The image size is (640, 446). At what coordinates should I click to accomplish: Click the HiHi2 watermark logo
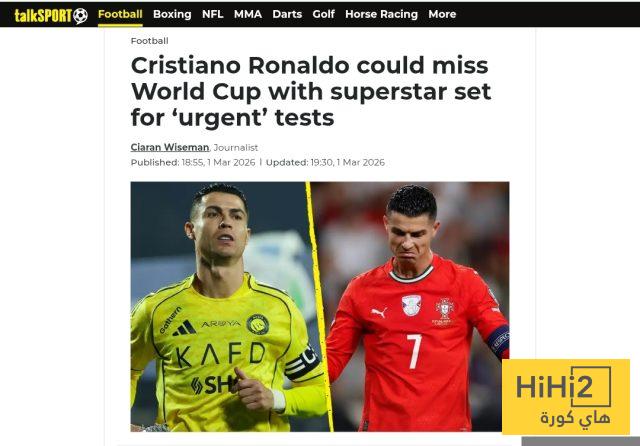[x=566, y=397]
